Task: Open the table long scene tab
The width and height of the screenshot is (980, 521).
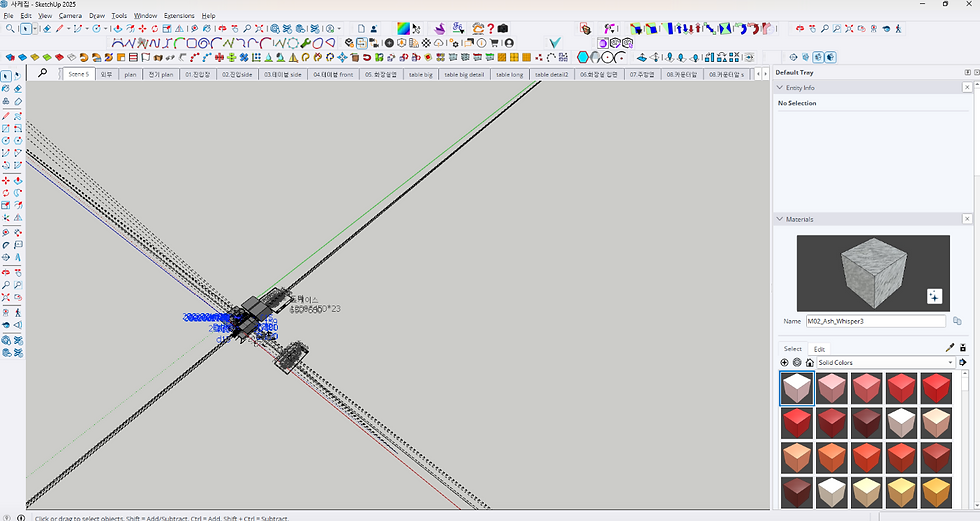Action: [x=509, y=74]
